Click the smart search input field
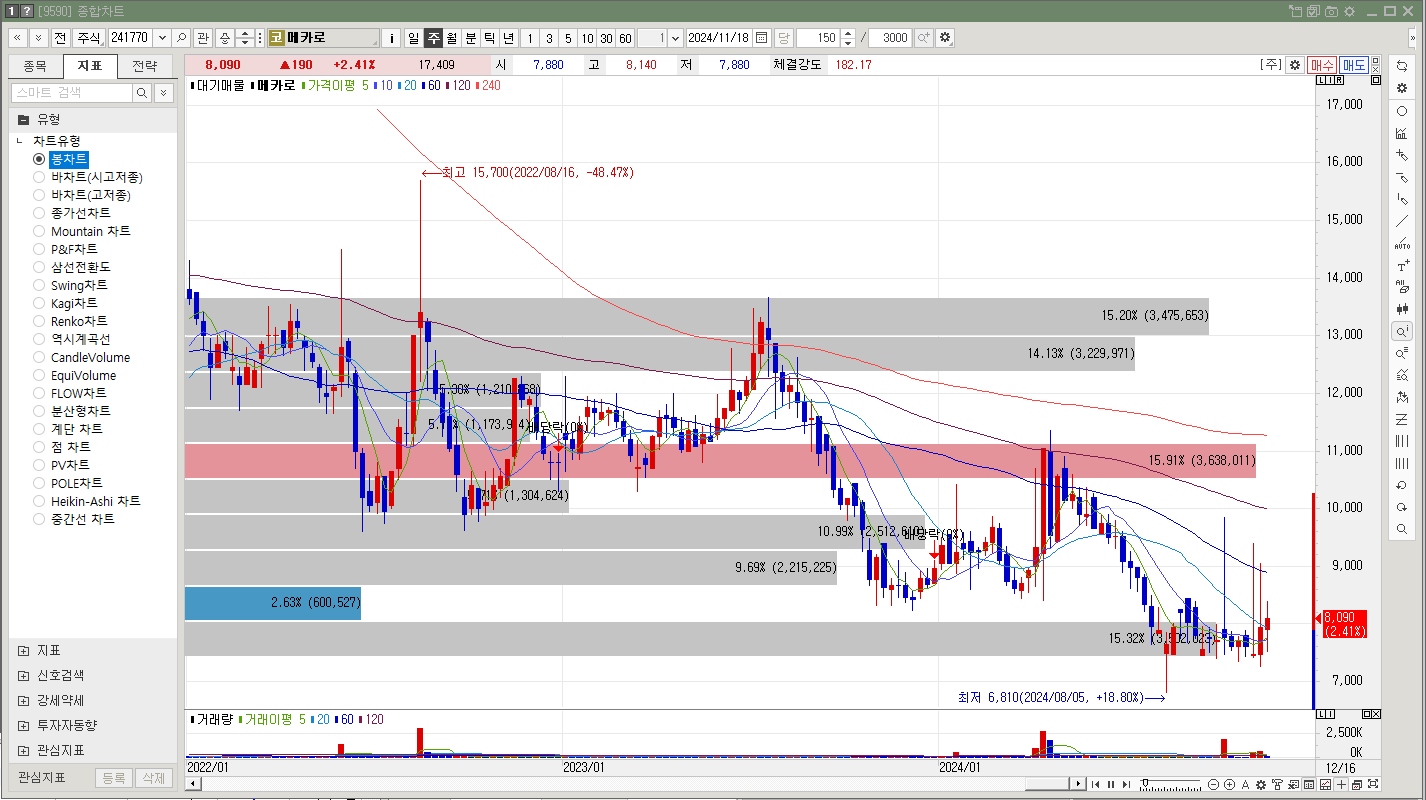1426x800 pixels. (x=71, y=93)
